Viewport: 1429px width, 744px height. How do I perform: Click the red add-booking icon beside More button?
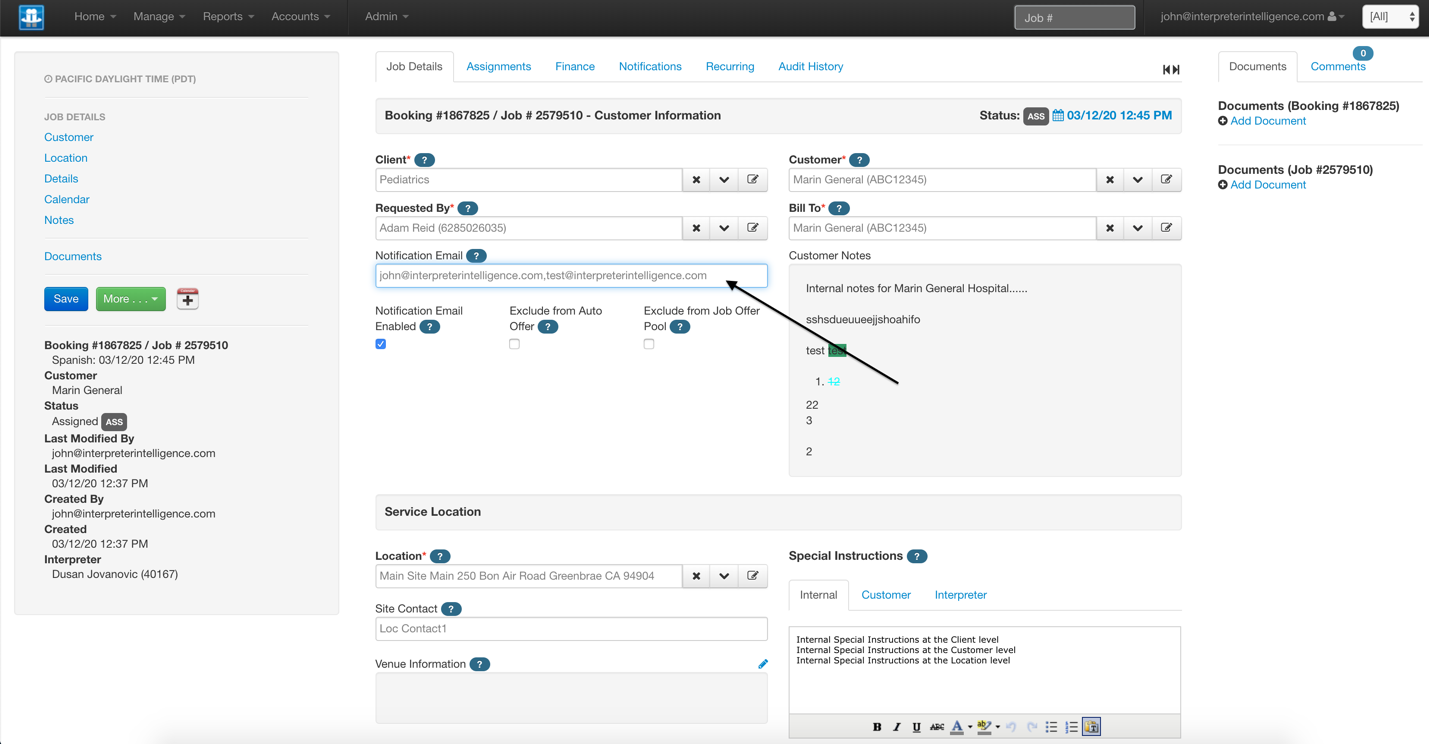(187, 298)
